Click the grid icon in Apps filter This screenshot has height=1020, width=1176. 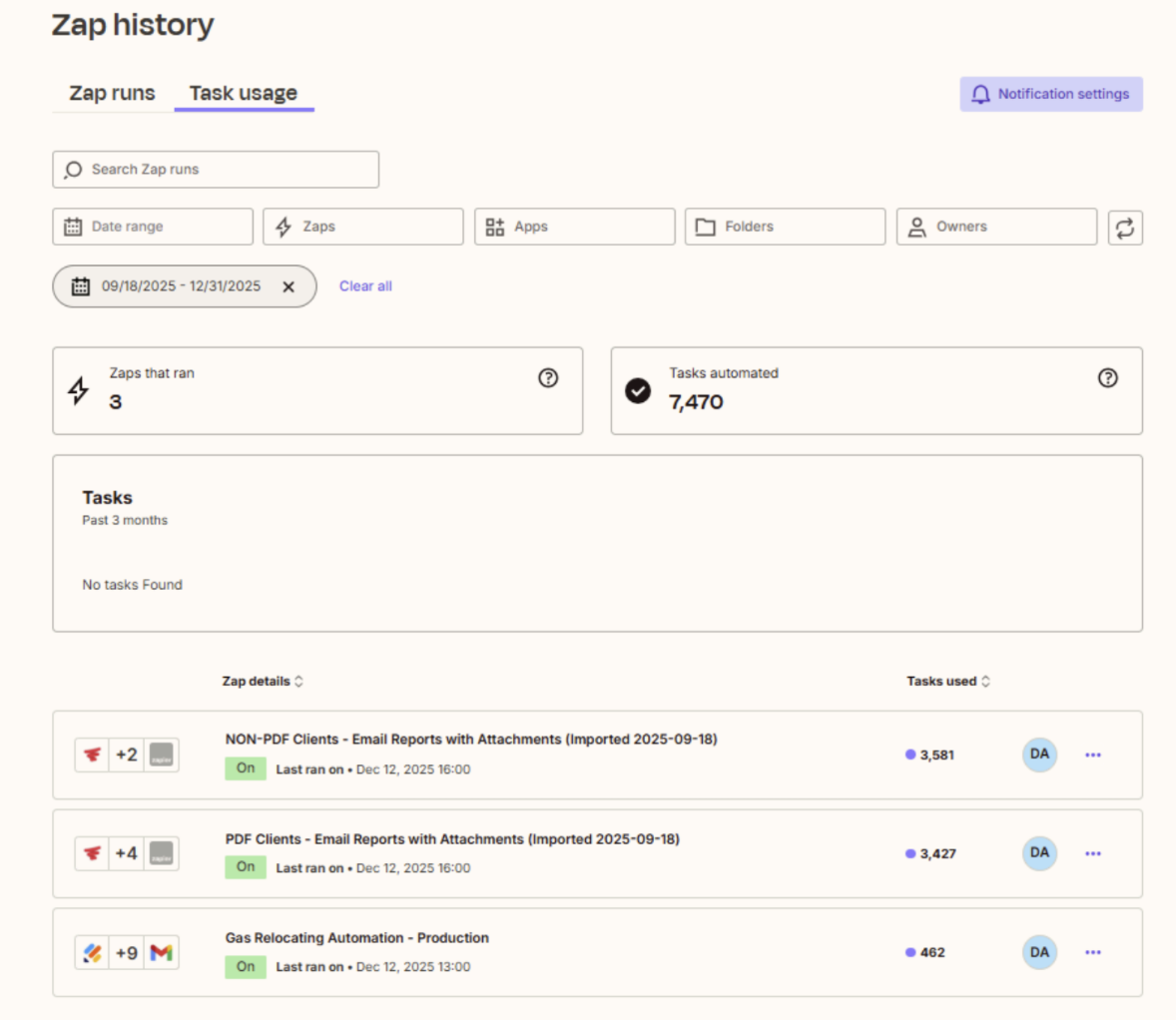click(494, 227)
